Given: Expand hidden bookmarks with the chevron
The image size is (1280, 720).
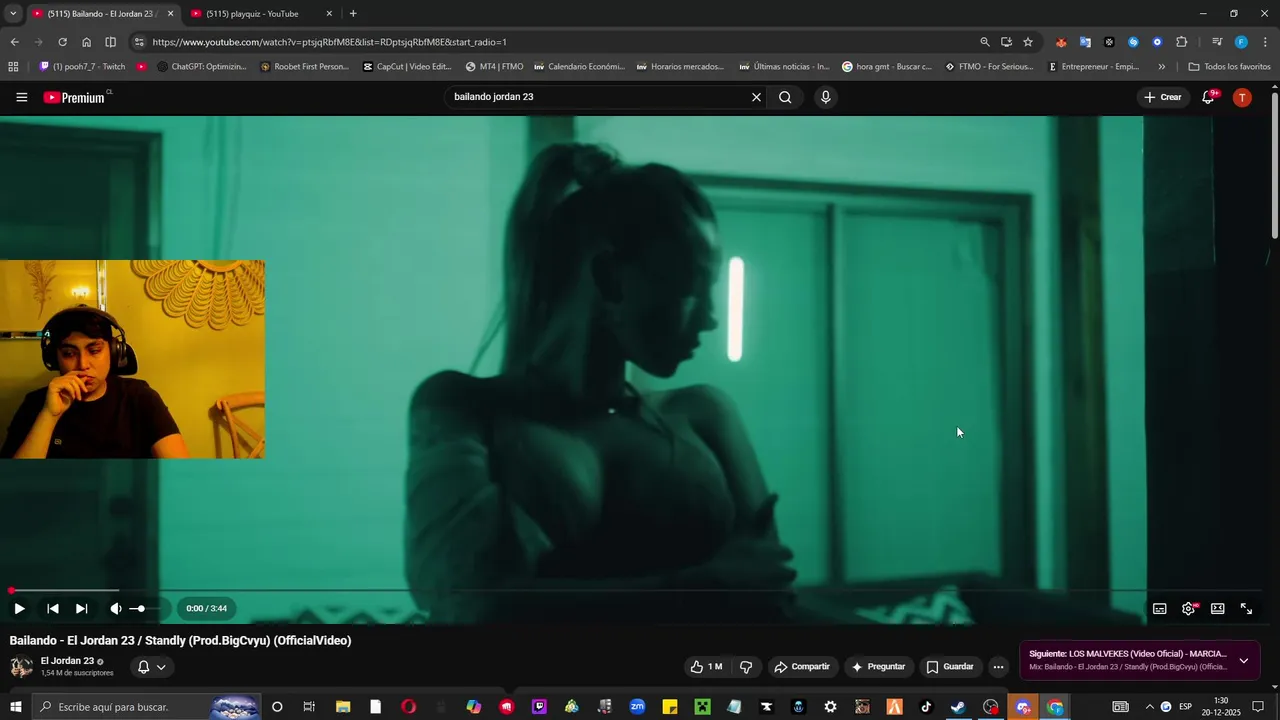Looking at the screenshot, I should click(1161, 67).
